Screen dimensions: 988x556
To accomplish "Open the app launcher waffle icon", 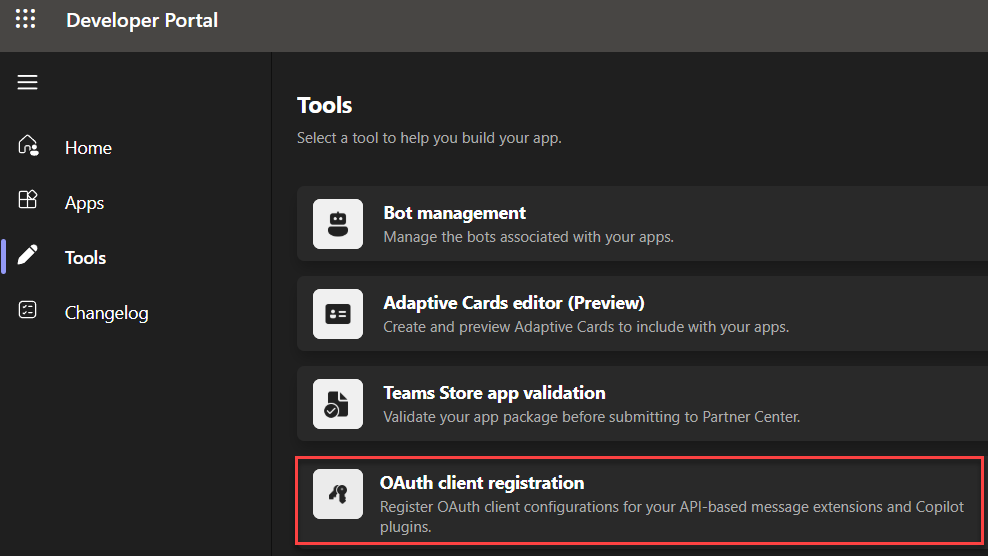I will click(x=25, y=19).
